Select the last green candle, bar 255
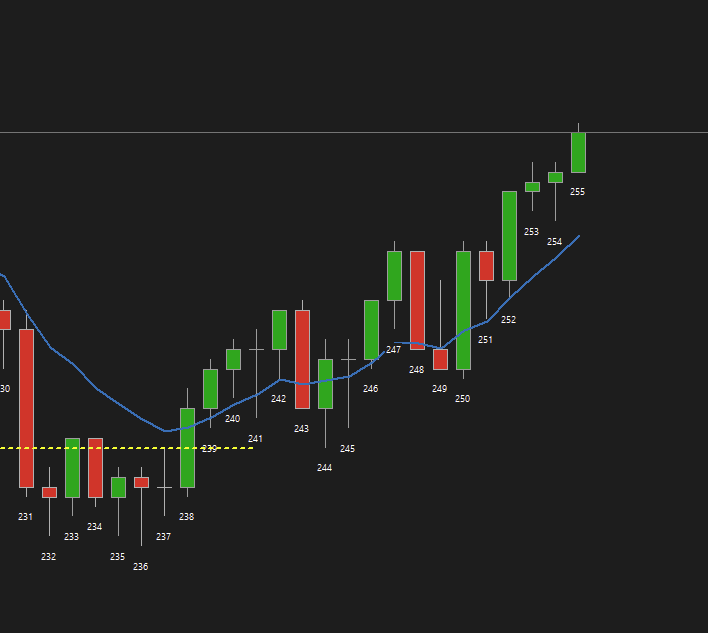Image resolution: width=708 pixels, height=633 pixels. [x=578, y=152]
